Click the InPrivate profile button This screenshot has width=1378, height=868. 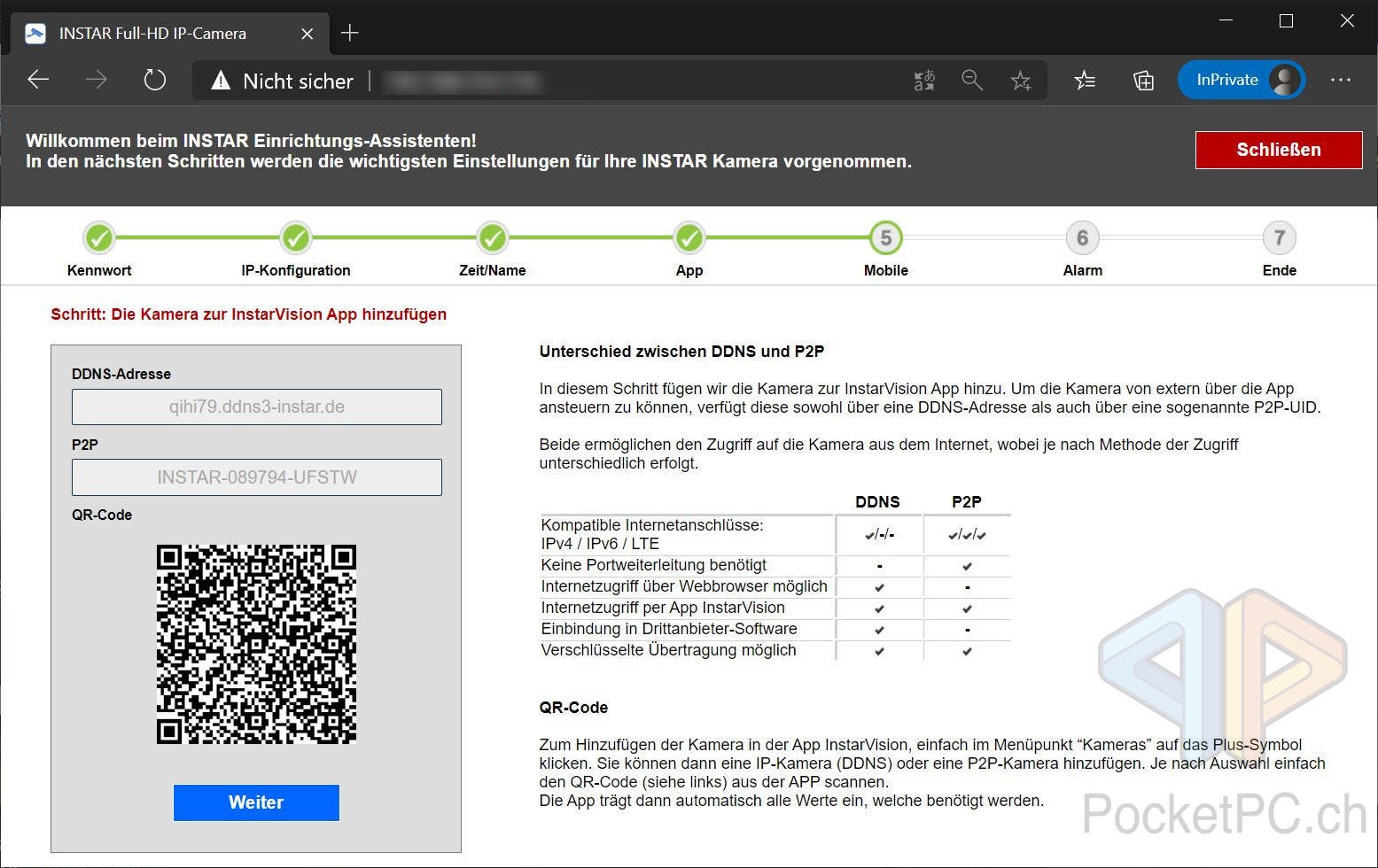pyautogui.click(x=1242, y=80)
